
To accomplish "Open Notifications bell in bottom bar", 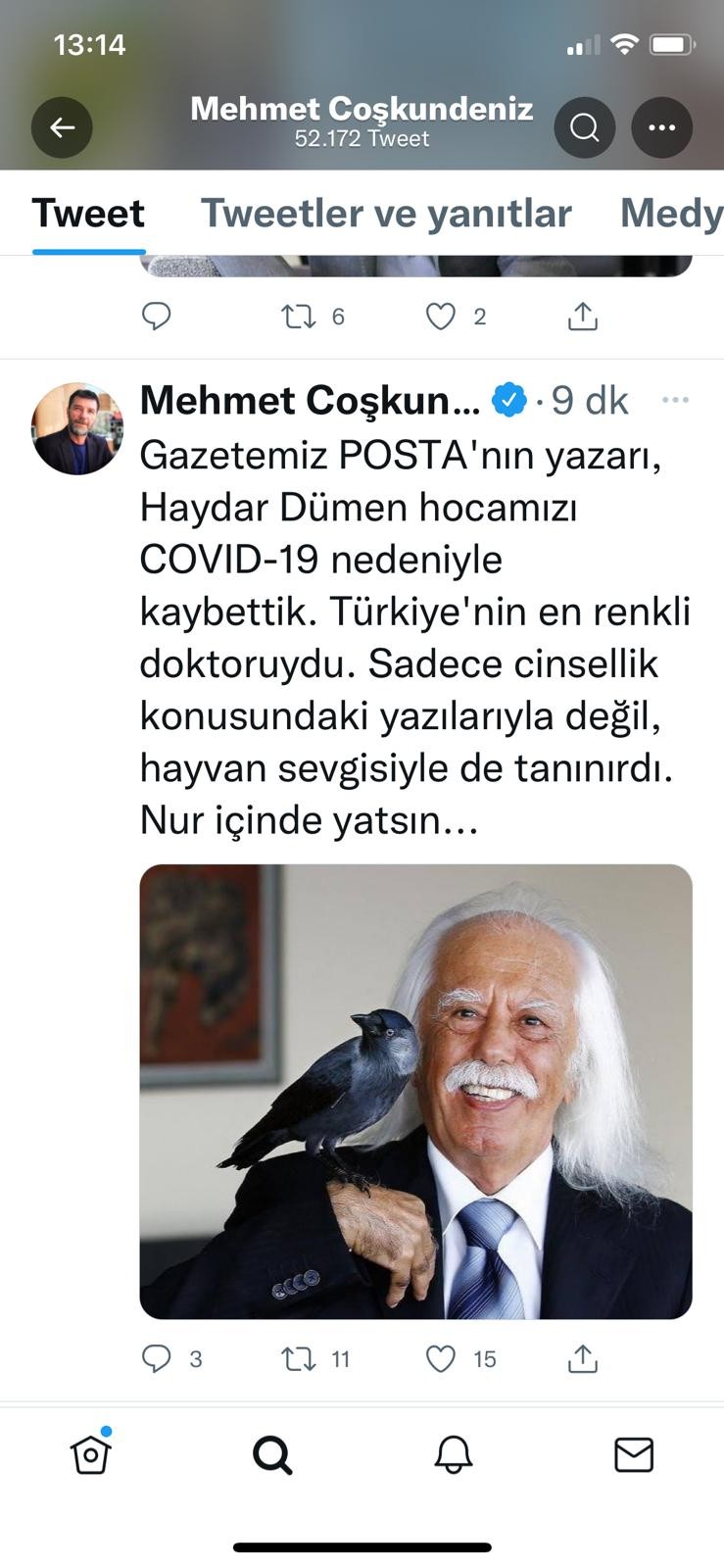I will tap(454, 1455).
